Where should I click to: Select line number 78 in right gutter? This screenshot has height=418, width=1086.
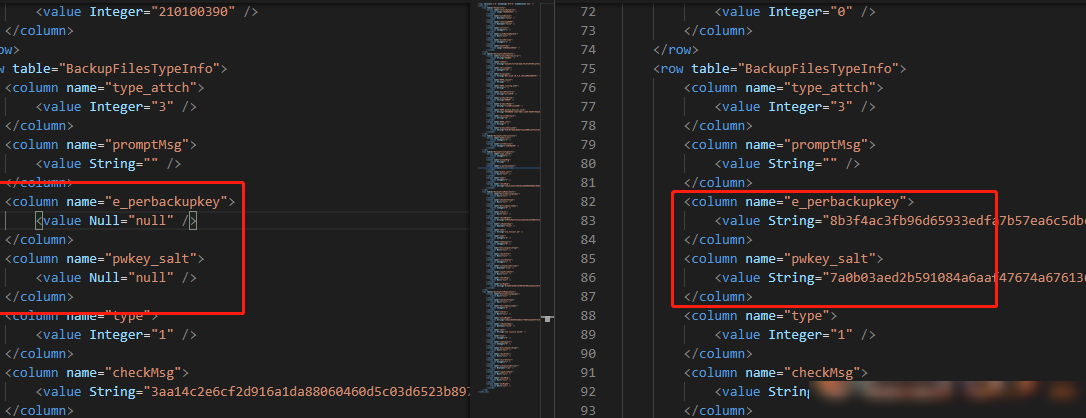point(588,125)
